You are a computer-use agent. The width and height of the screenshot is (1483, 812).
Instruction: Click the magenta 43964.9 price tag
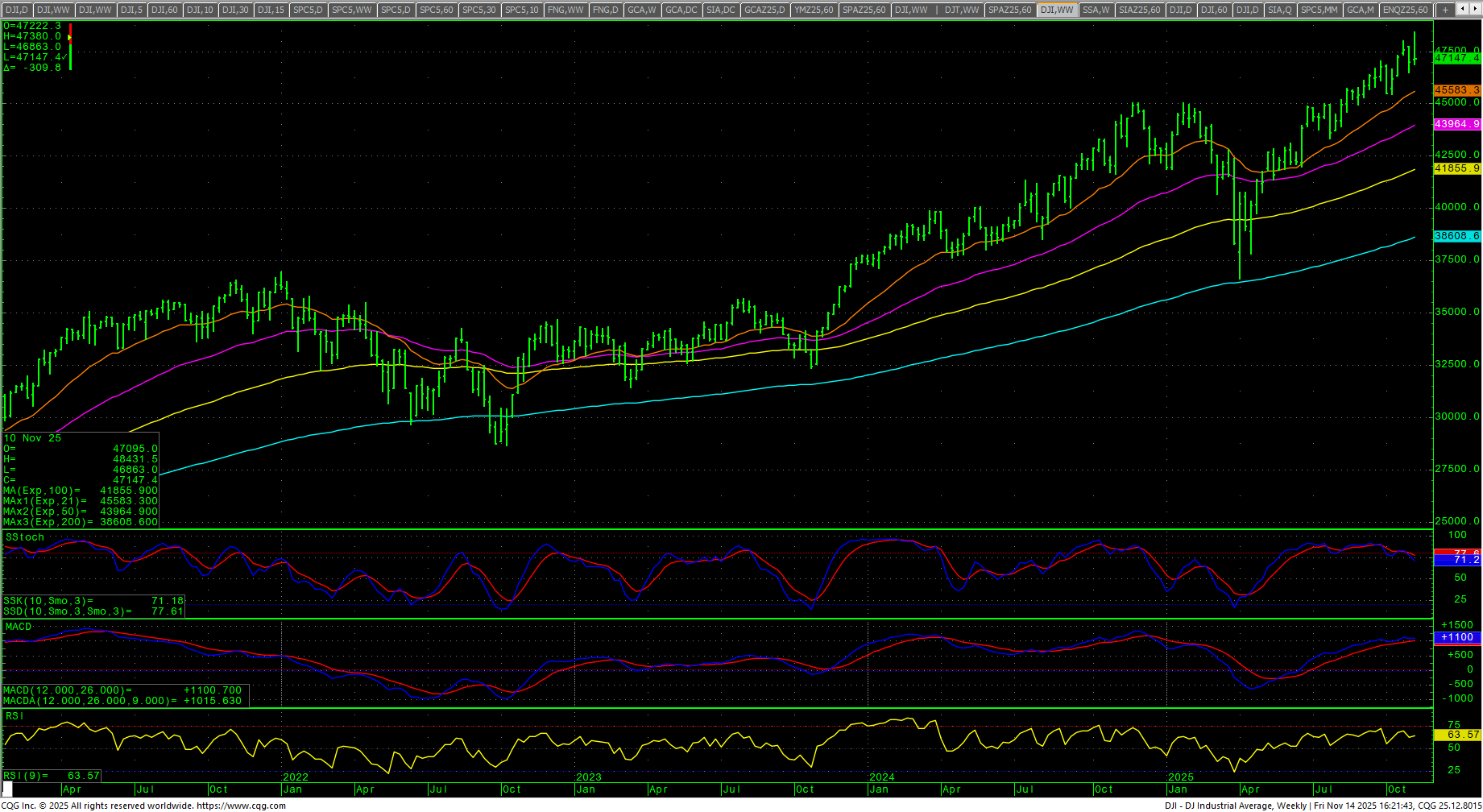coord(1456,124)
